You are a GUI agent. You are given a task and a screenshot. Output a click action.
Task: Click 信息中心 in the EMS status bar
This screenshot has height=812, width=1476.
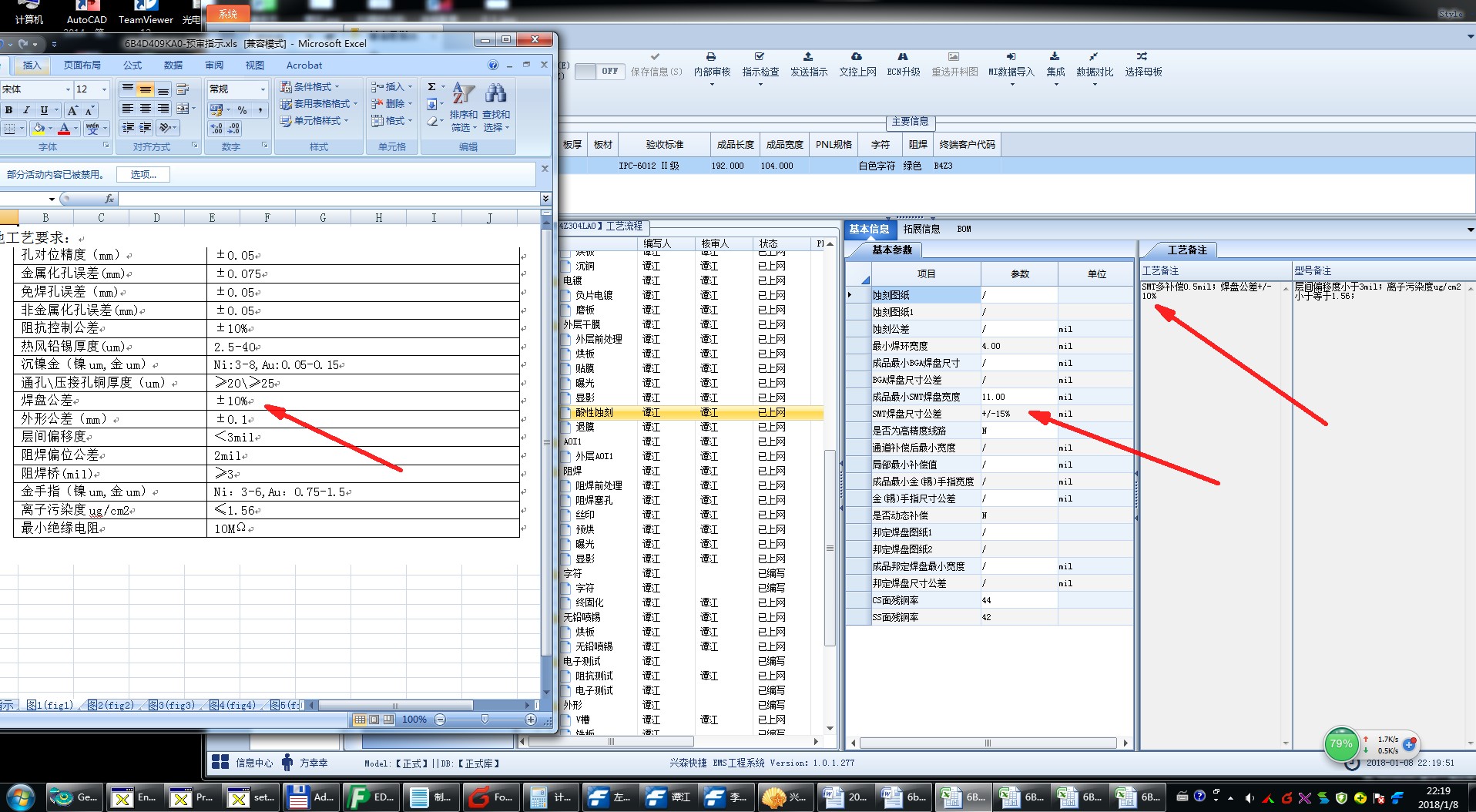(x=254, y=763)
